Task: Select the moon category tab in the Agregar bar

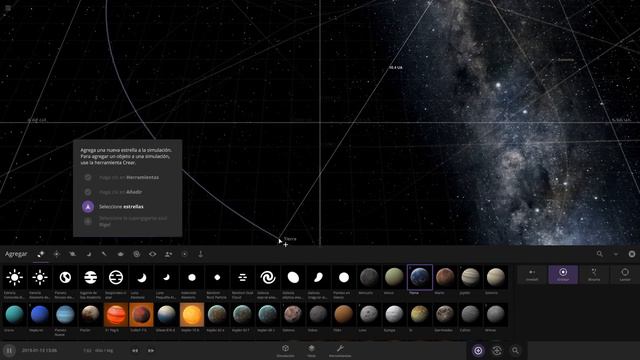Action: [x=89, y=254]
